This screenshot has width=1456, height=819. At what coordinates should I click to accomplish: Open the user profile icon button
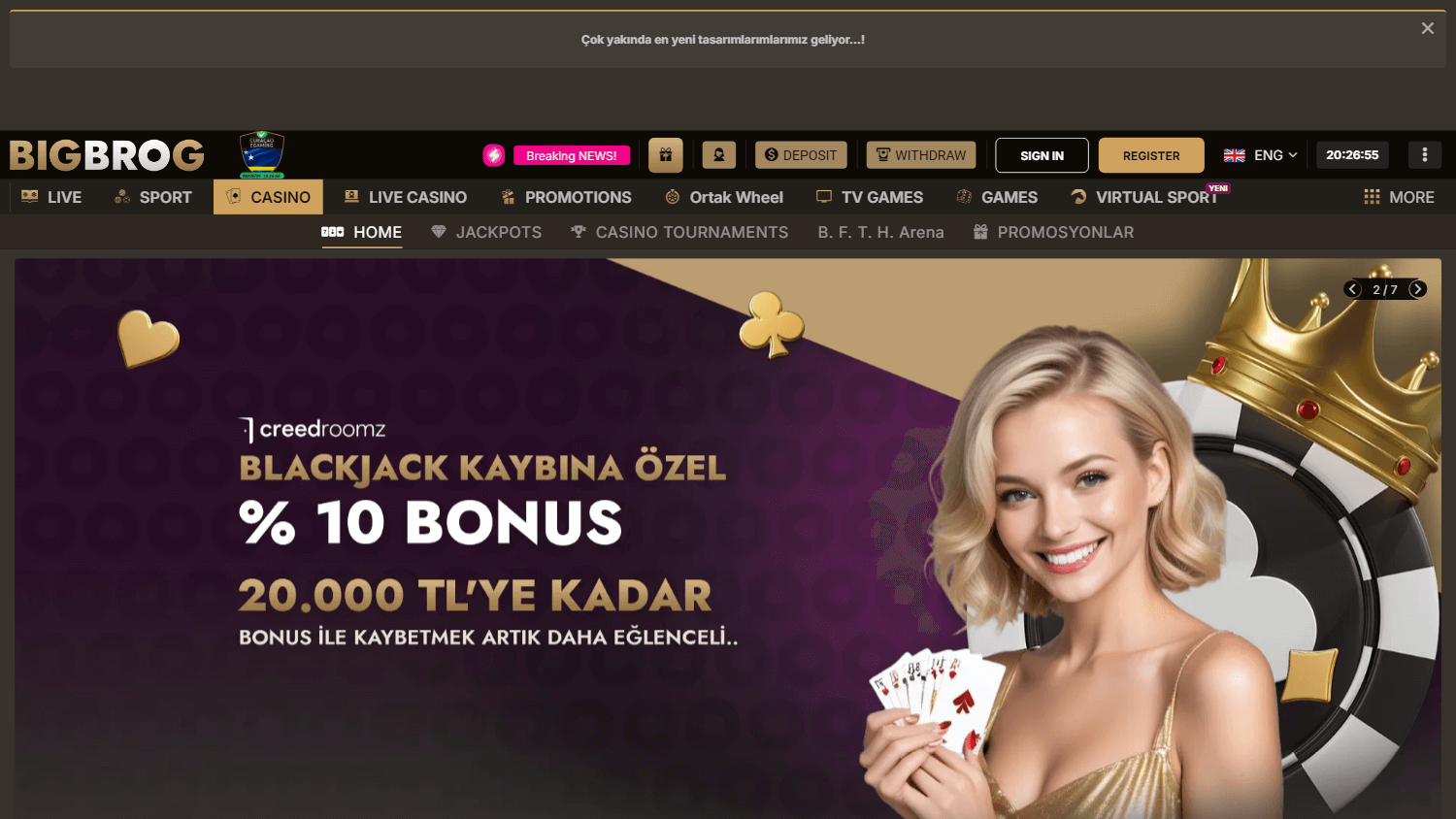(719, 155)
